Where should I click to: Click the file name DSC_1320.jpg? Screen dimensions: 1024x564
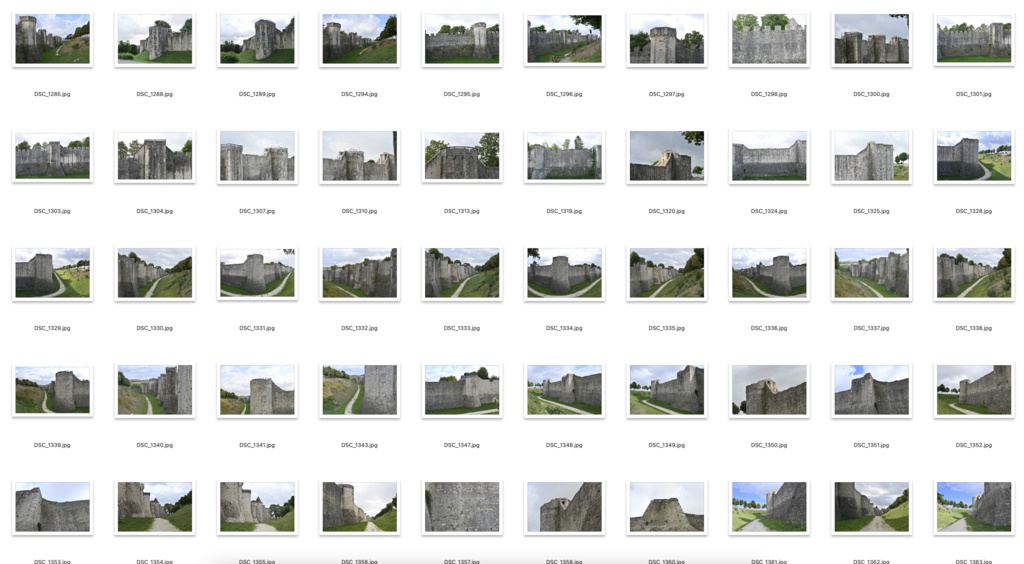coord(667,212)
